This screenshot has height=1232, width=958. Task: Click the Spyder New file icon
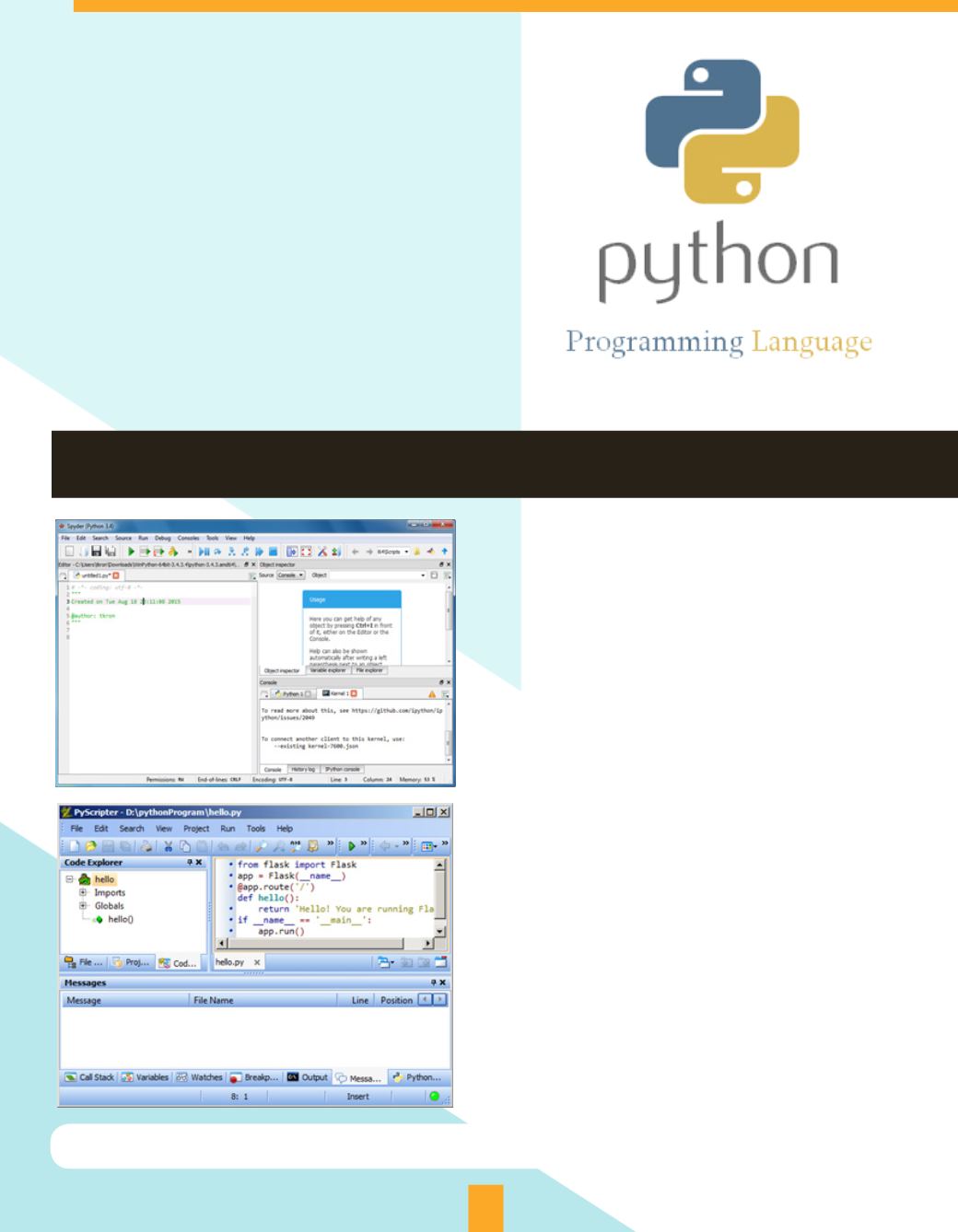(69, 551)
